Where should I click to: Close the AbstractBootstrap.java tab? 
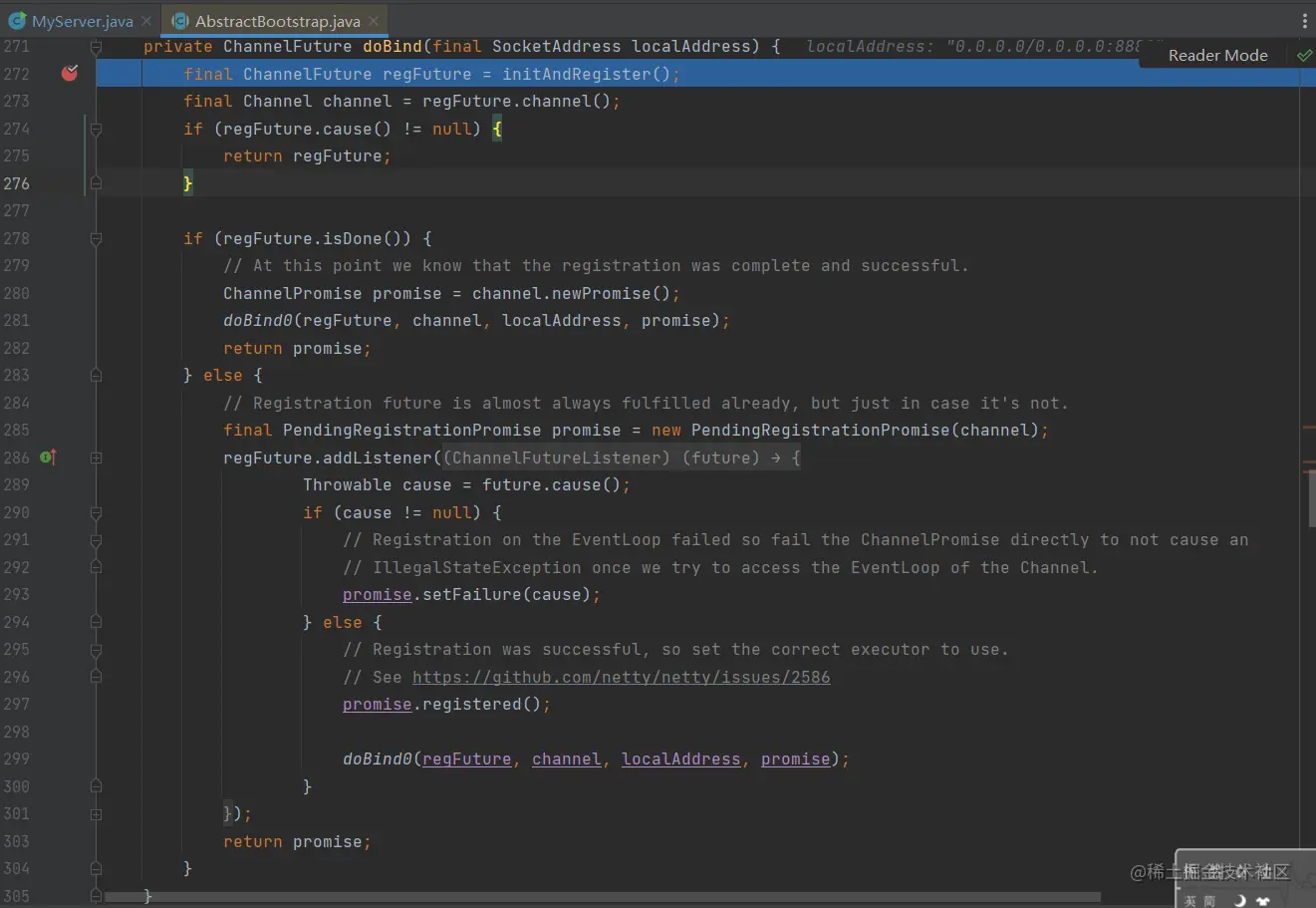[374, 21]
